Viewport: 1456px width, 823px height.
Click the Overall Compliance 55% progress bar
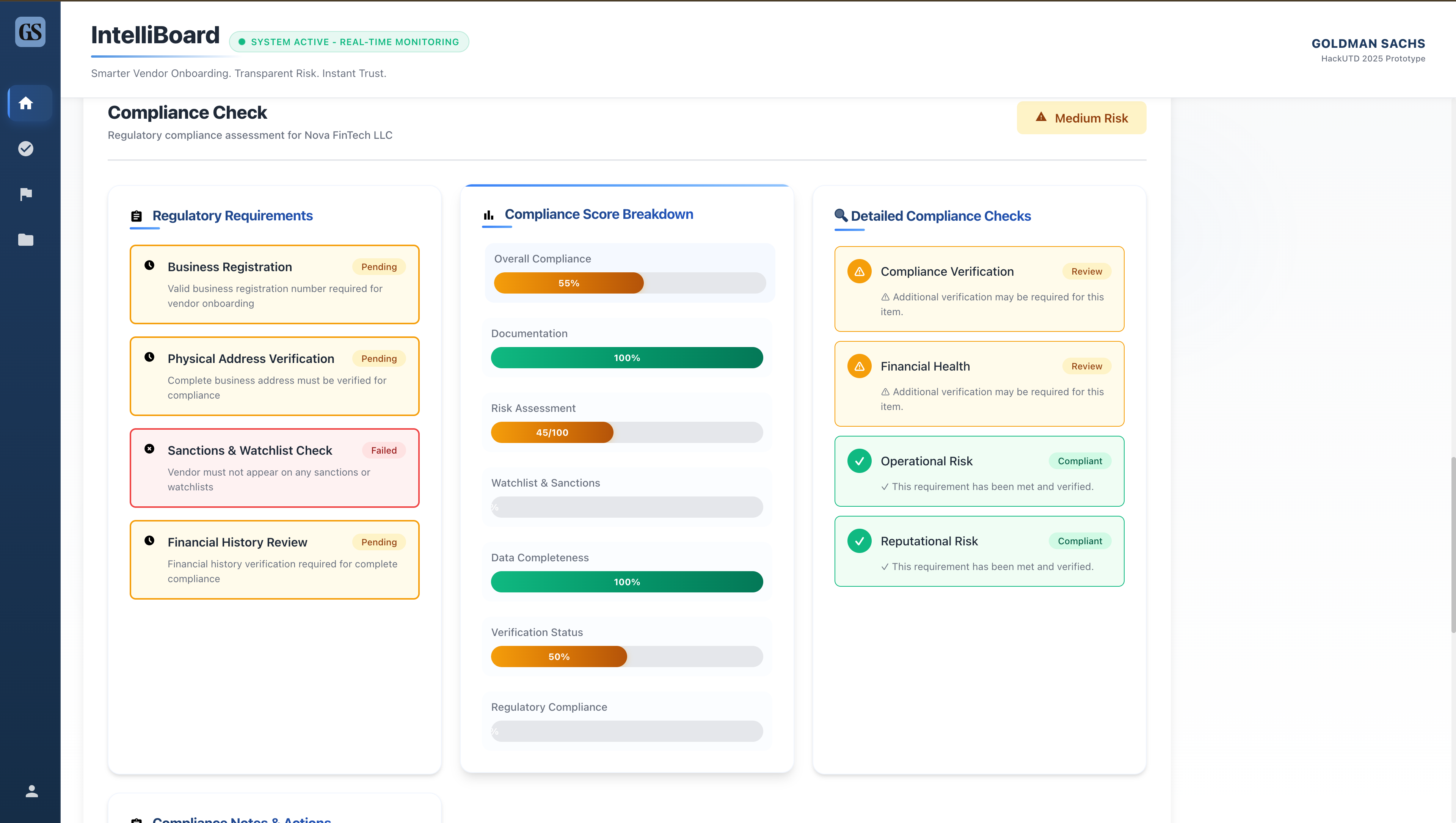coord(629,283)
